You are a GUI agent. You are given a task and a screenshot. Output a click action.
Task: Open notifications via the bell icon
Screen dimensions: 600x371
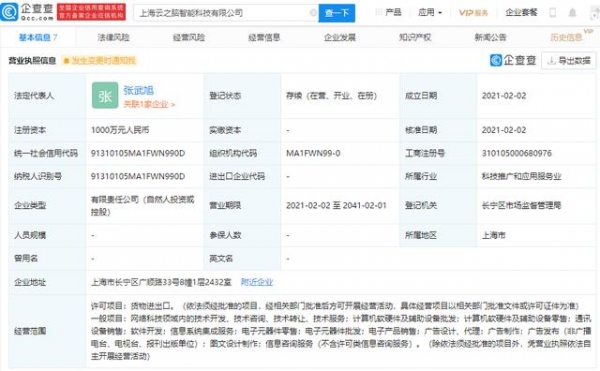click(572, 13)
